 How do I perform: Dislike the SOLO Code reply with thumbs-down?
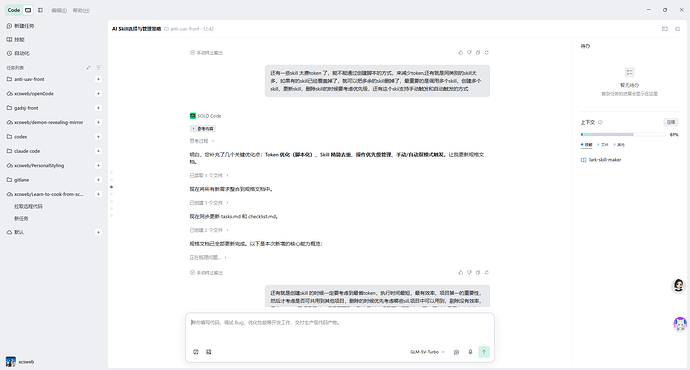point(469,273)
